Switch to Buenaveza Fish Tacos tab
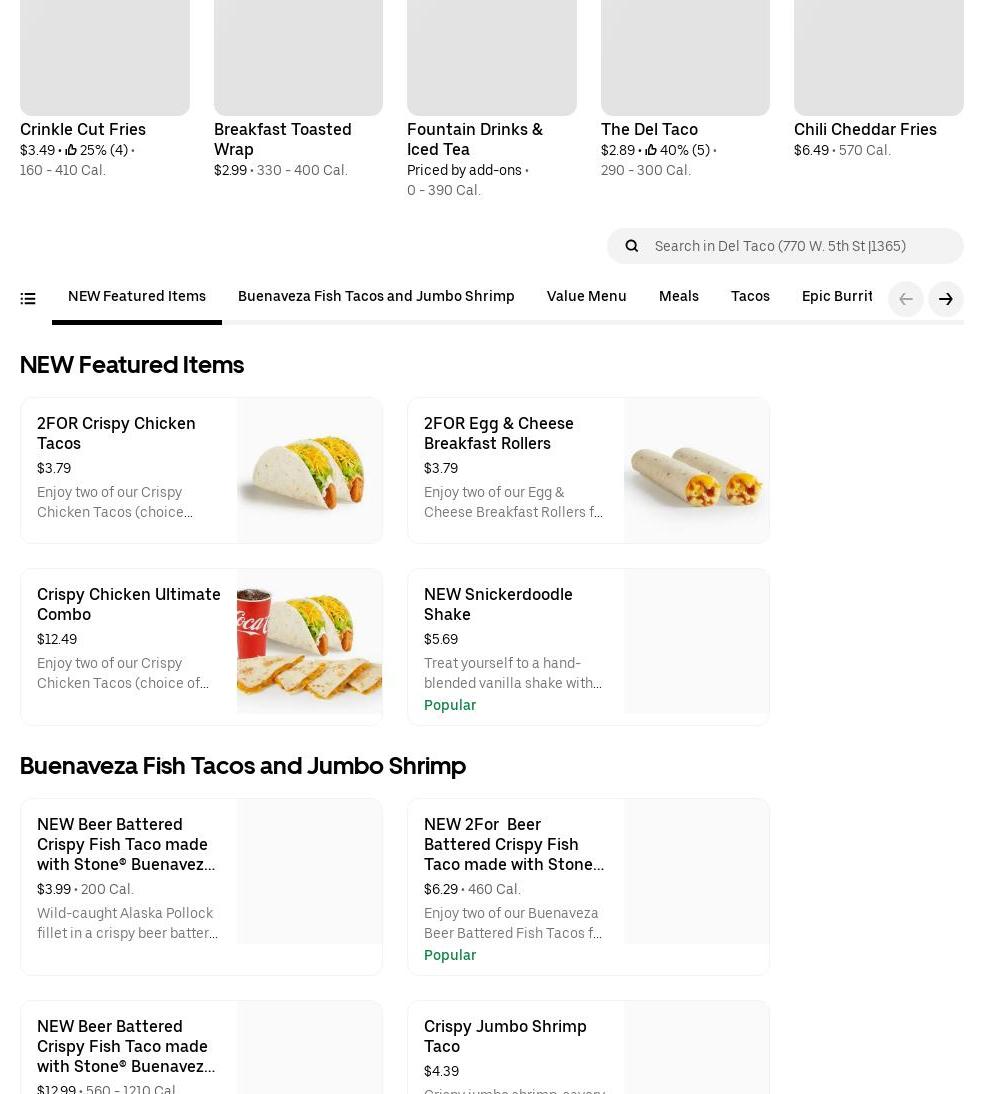Viewport: 984px width, 1094px height. pyautogui.click(x=376, y=297)
